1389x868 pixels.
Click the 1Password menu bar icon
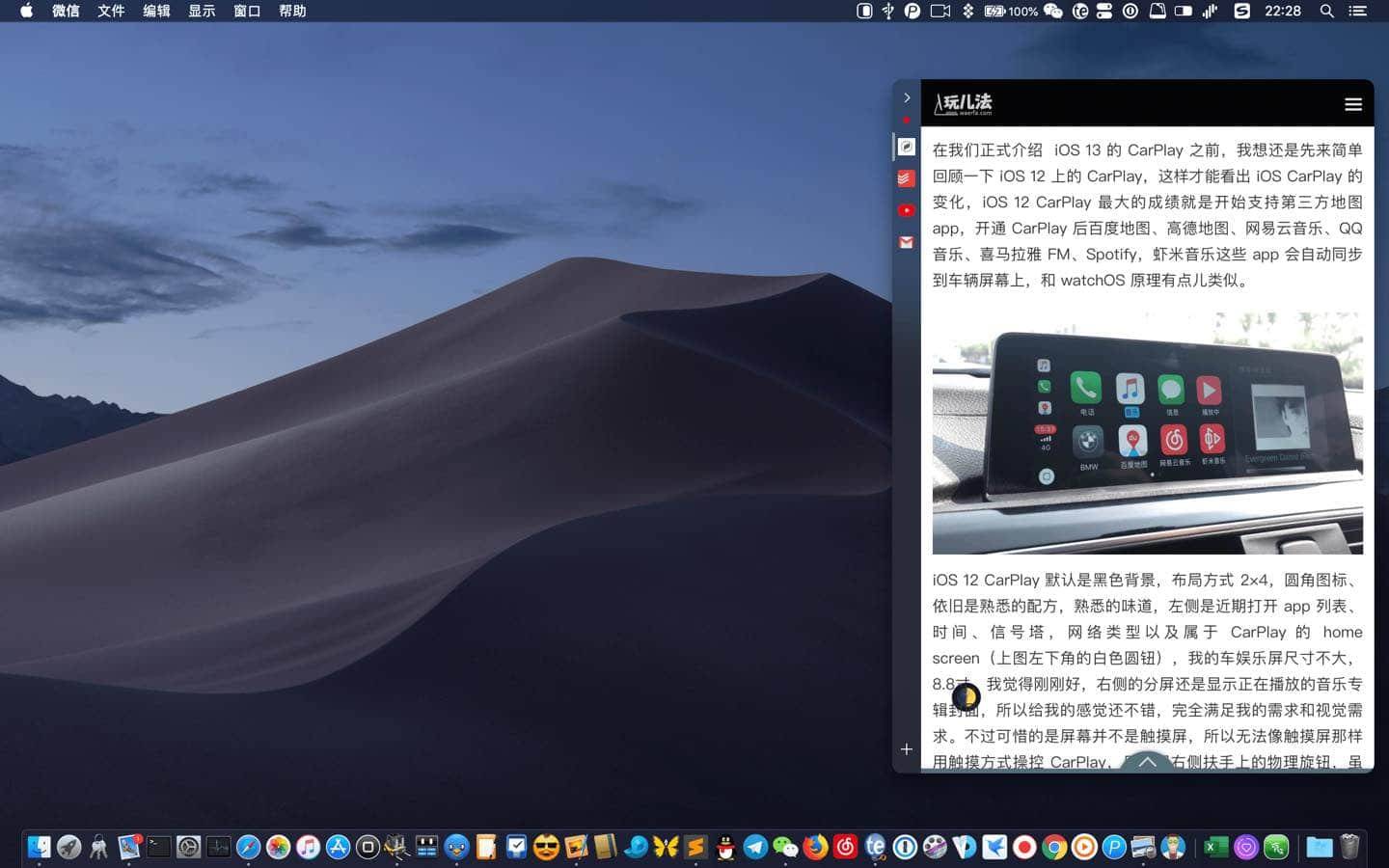[1130, 11]
